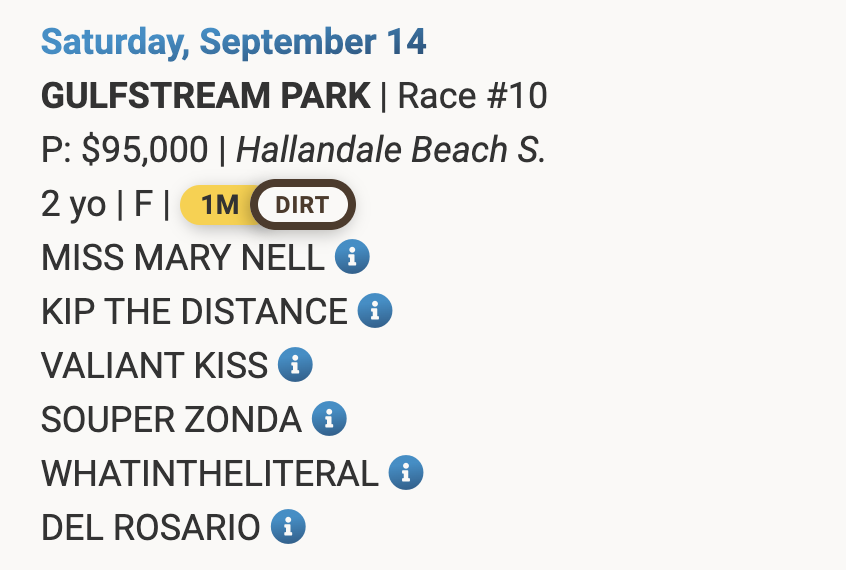Show info for Valiant Kiss
Viewport: 846px width, 570px height.
pos(295,364)
